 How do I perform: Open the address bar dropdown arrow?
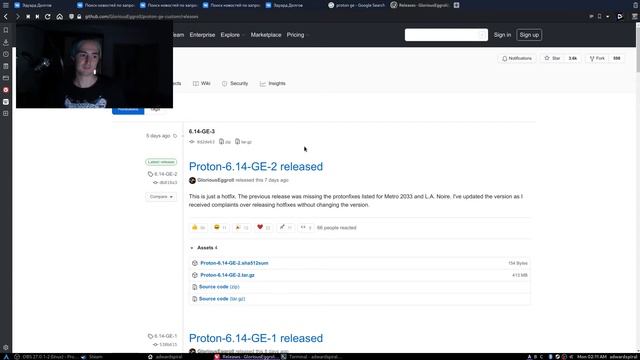608,17
